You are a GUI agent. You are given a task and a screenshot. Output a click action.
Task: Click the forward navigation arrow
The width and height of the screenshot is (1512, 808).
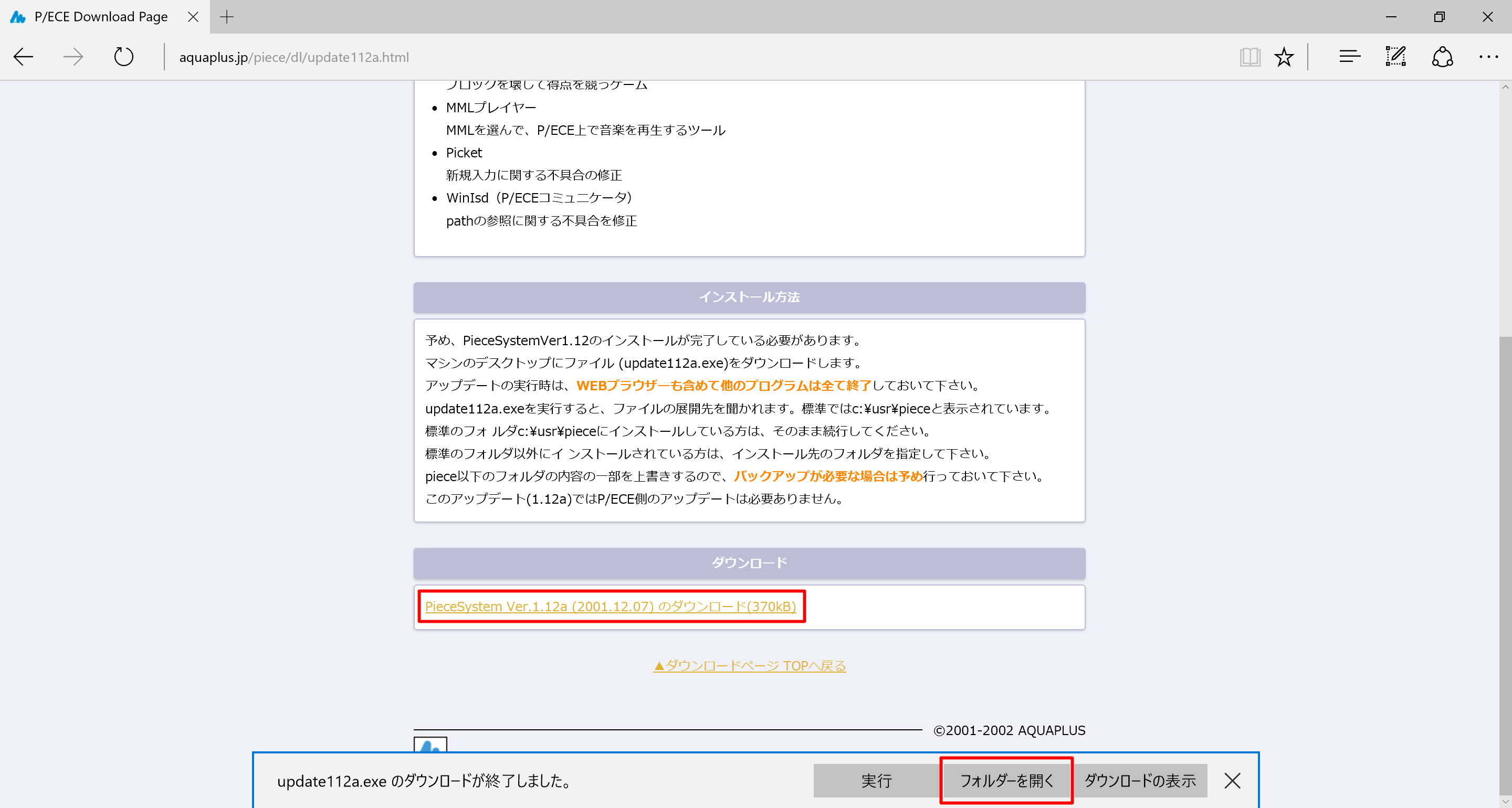(x=73, y=57)
